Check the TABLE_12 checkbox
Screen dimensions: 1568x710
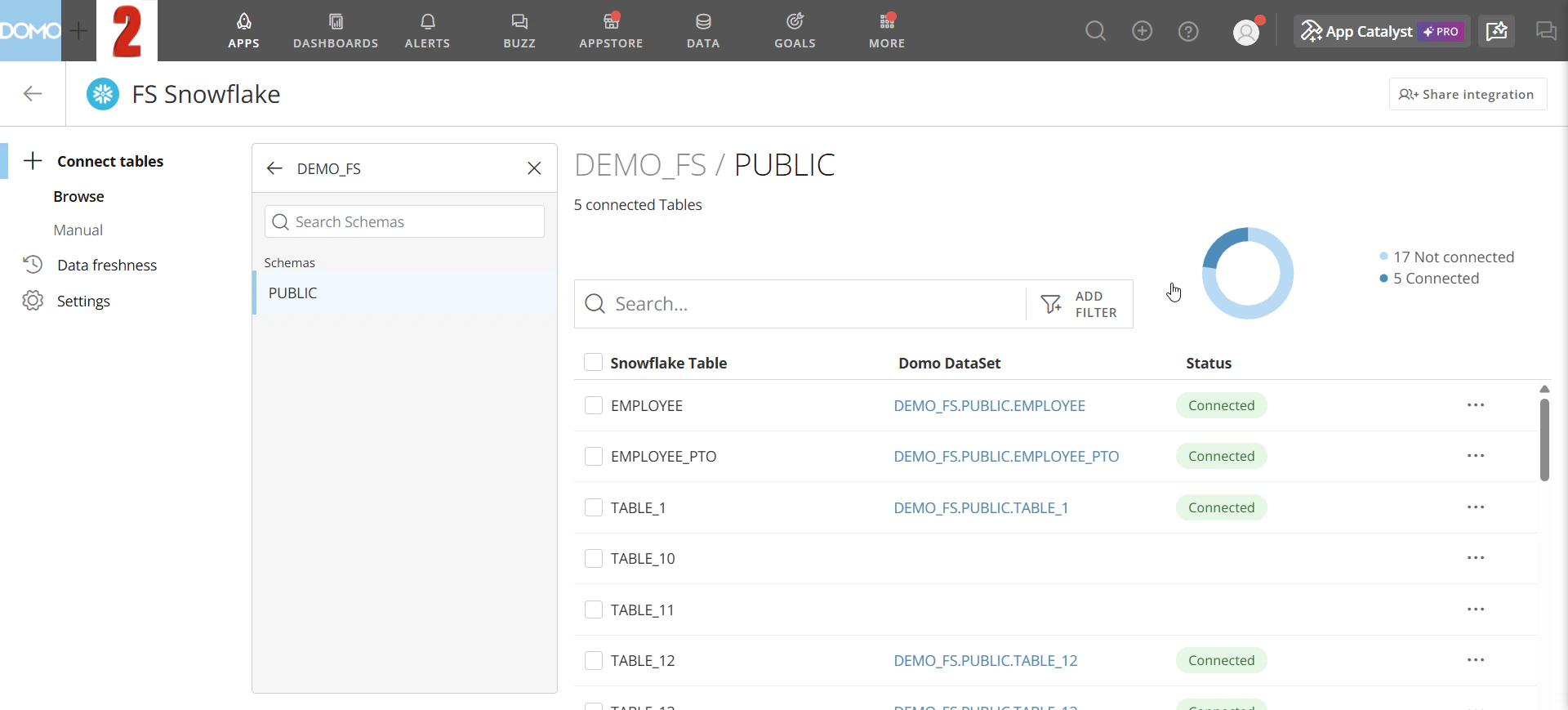click(594, 660)
